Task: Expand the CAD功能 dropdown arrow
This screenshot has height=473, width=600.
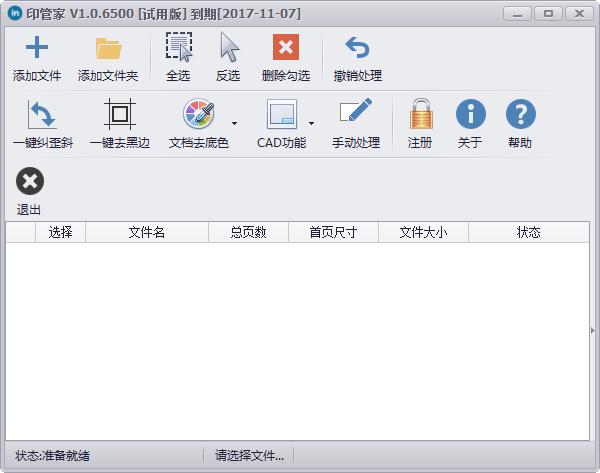Action: click(311, 123)
